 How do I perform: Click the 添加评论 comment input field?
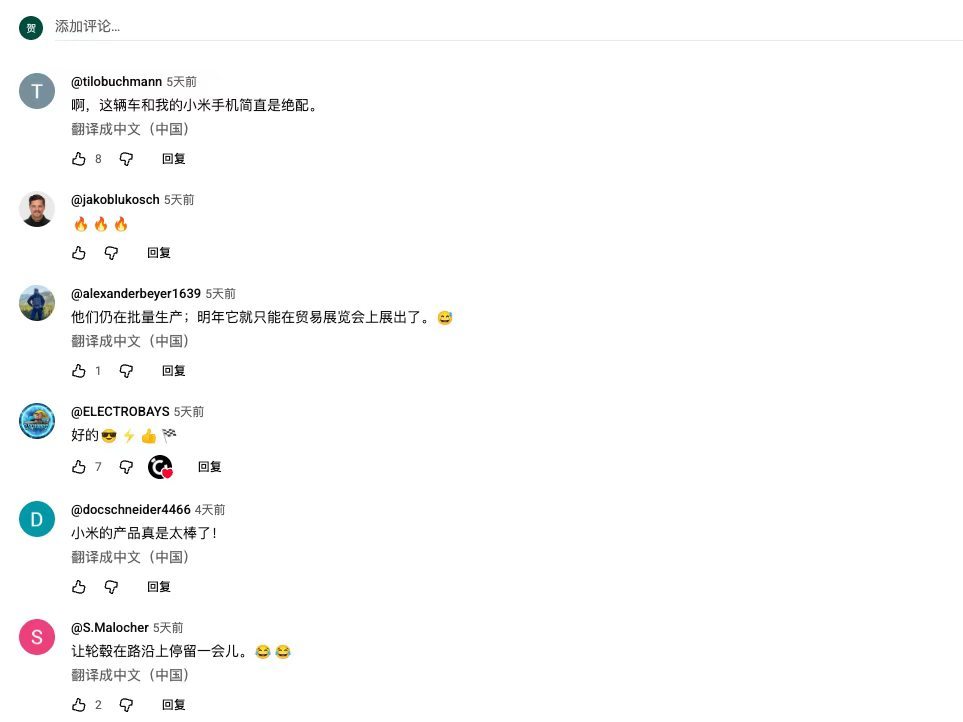click(x=509, y=26)
